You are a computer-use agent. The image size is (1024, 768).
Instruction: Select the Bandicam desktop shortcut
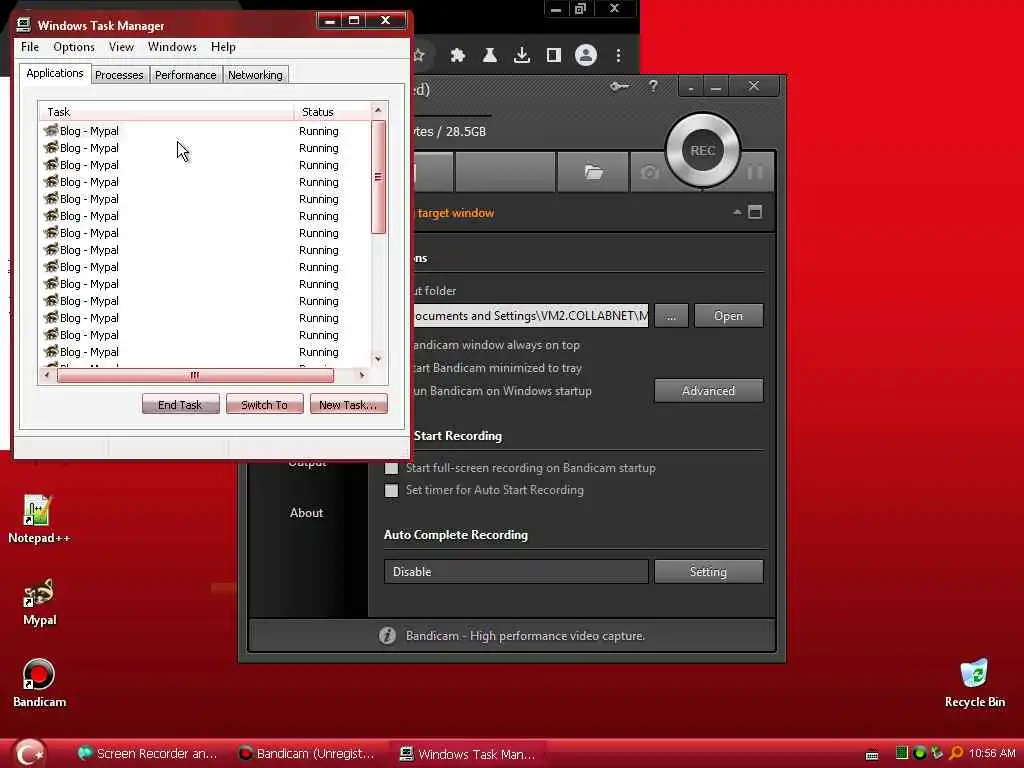click(x=39, y=684)
